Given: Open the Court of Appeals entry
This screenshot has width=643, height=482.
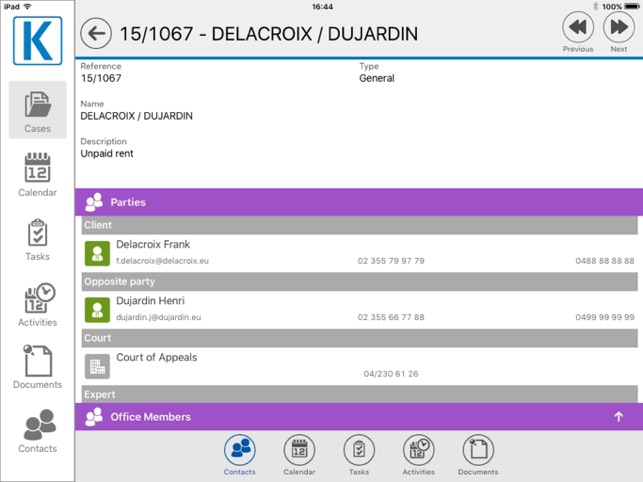Looking at the screenshot, I should (x=360, y=366).
